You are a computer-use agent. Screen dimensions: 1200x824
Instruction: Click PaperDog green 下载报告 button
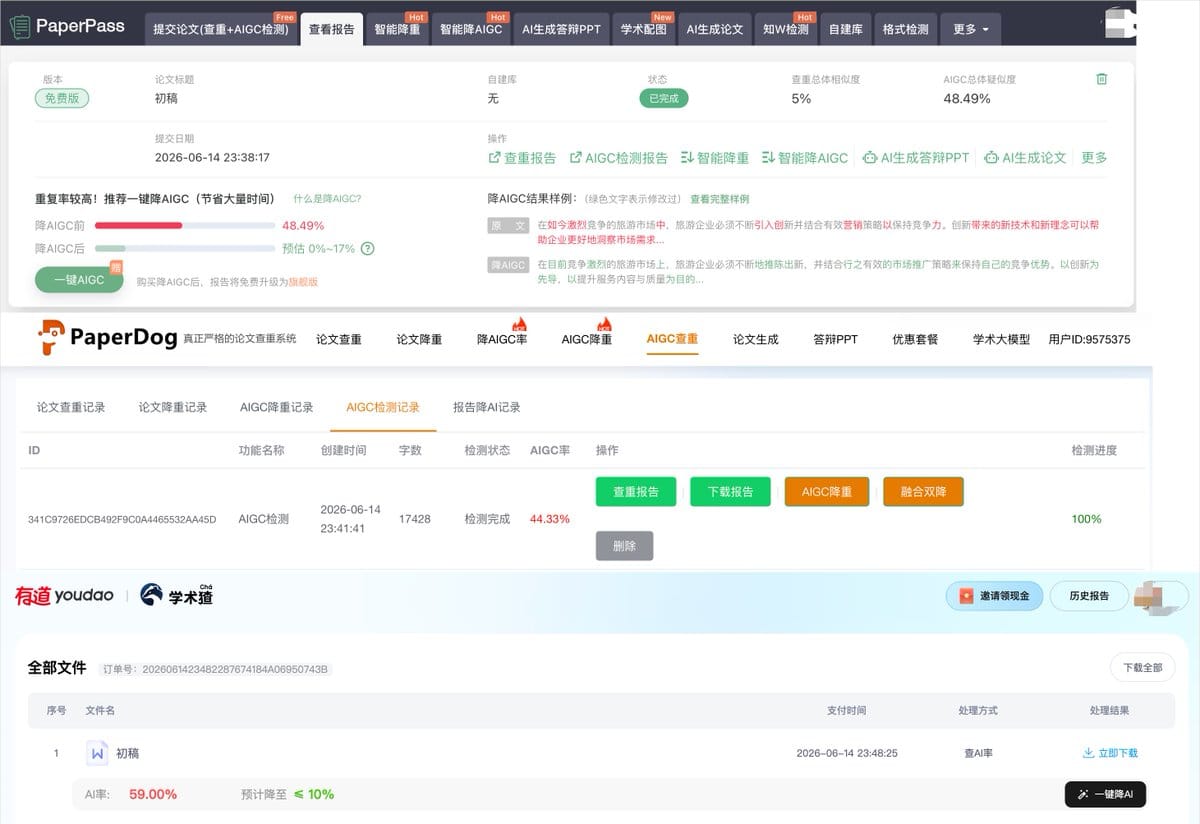[731, 492]
